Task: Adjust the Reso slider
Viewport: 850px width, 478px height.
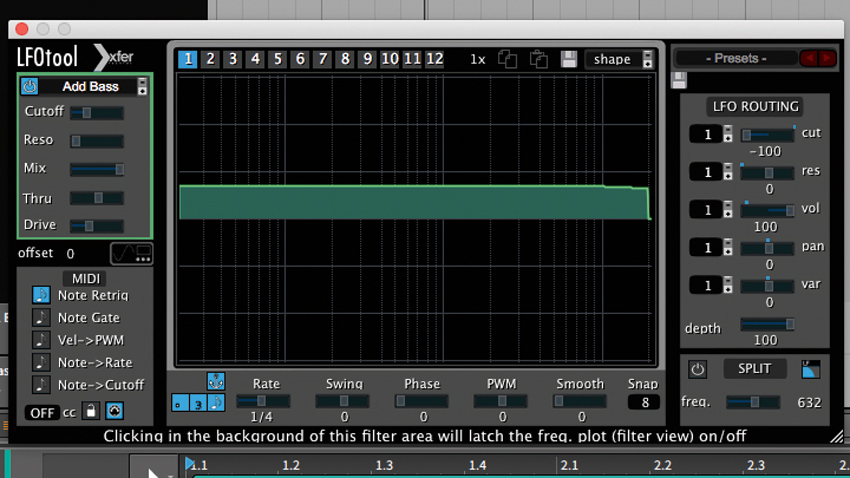Action: pos(97,141)
